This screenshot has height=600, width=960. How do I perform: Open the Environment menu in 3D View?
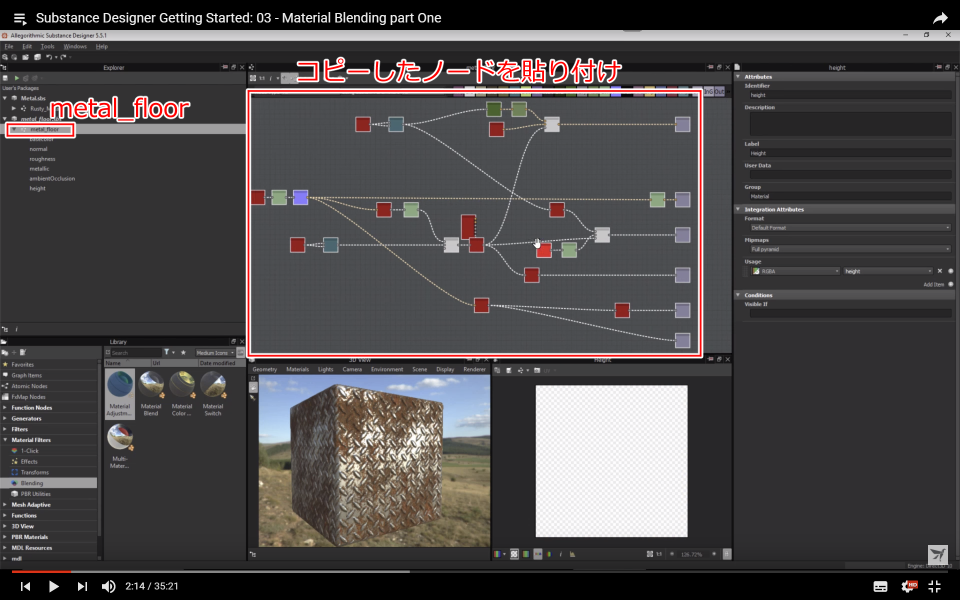[387, 369]
